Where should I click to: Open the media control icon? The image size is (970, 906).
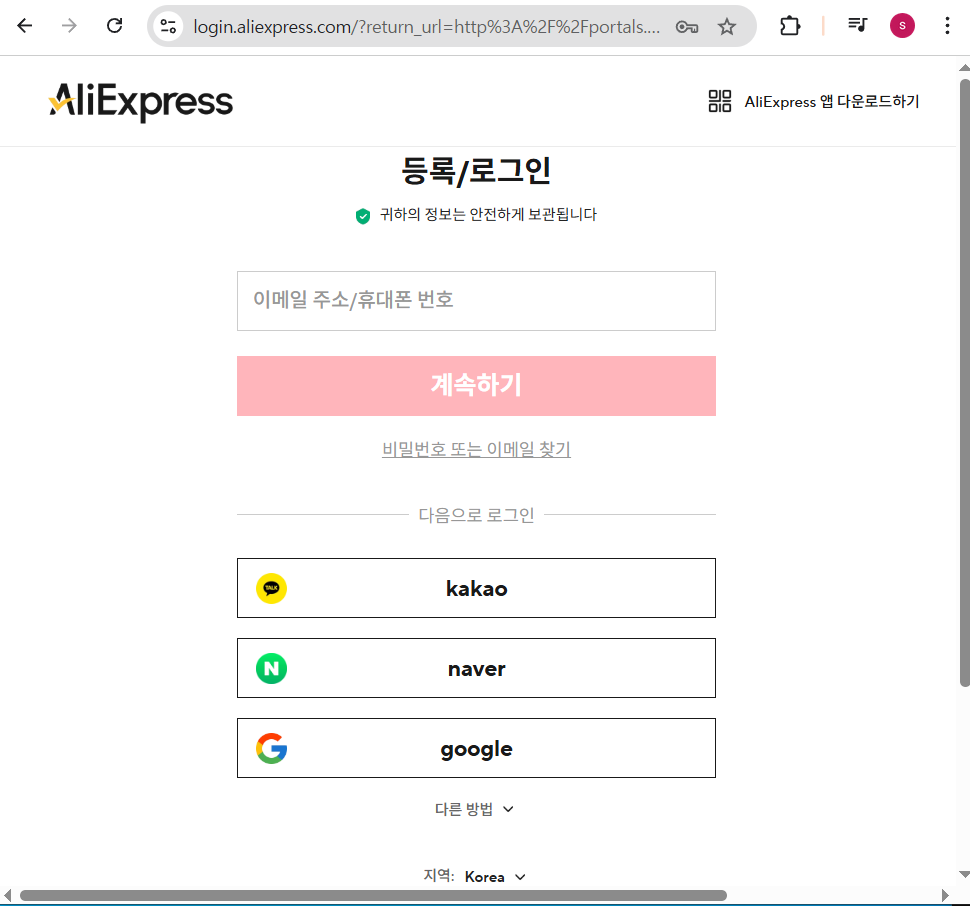[x=857, y=25]
